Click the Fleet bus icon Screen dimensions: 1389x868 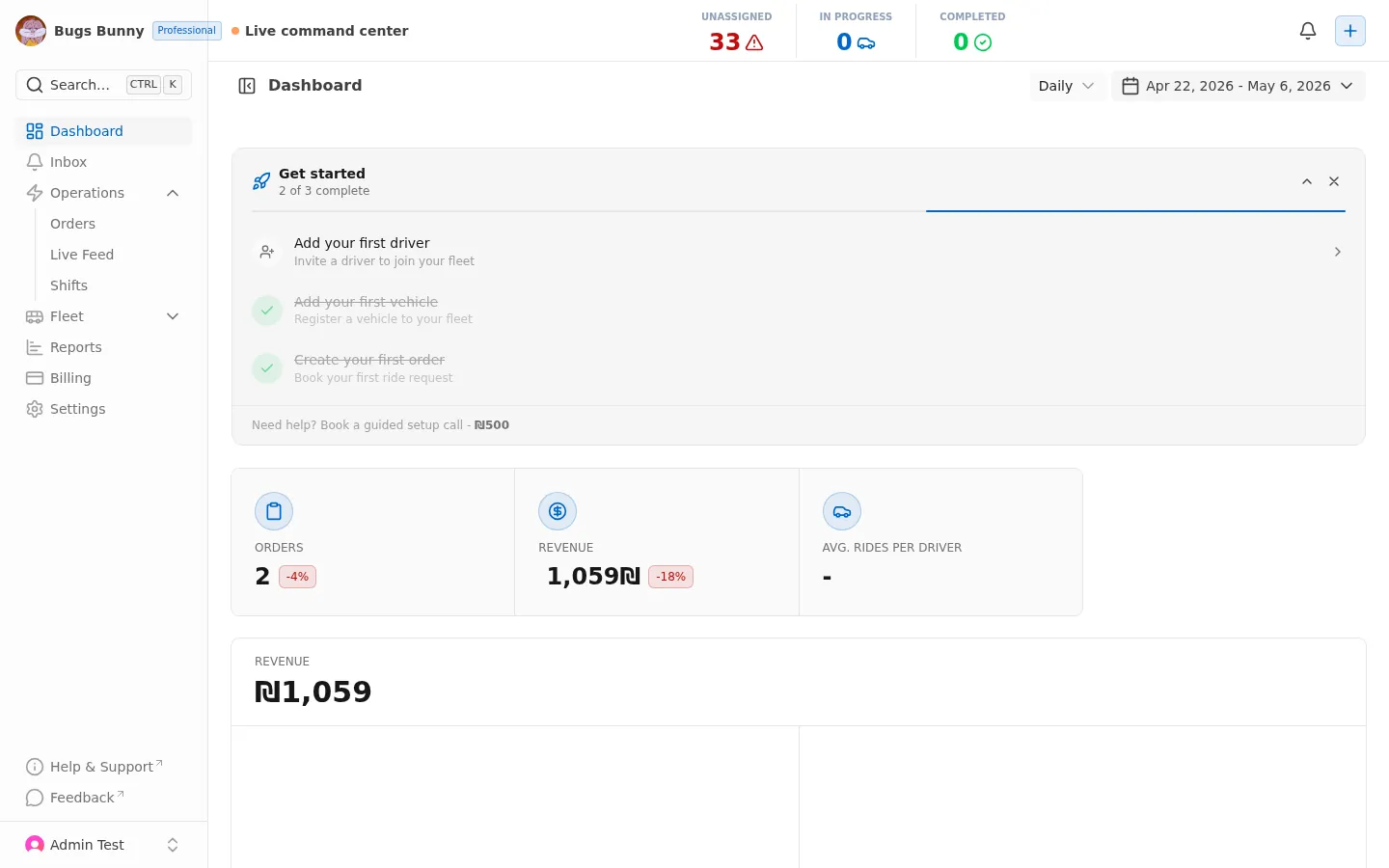(35, 316)
